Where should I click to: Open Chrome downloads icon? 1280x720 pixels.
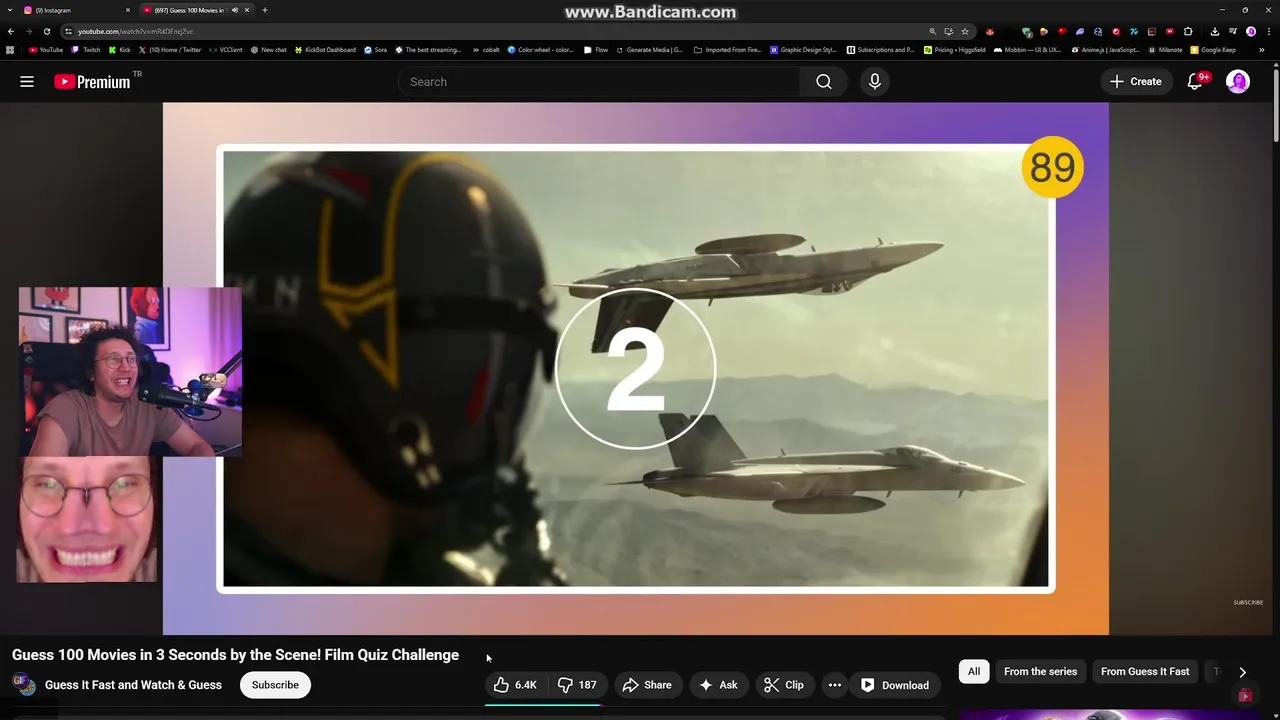(1214, 31)
